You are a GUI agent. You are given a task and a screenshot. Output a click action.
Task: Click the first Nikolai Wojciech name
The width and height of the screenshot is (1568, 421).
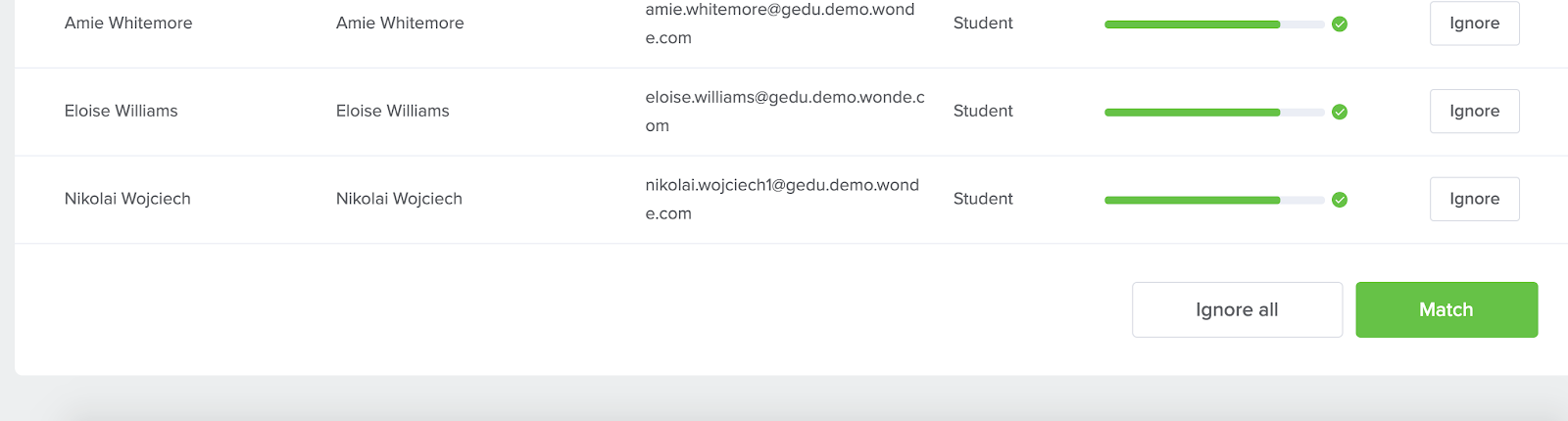click(x=127, y=199)
